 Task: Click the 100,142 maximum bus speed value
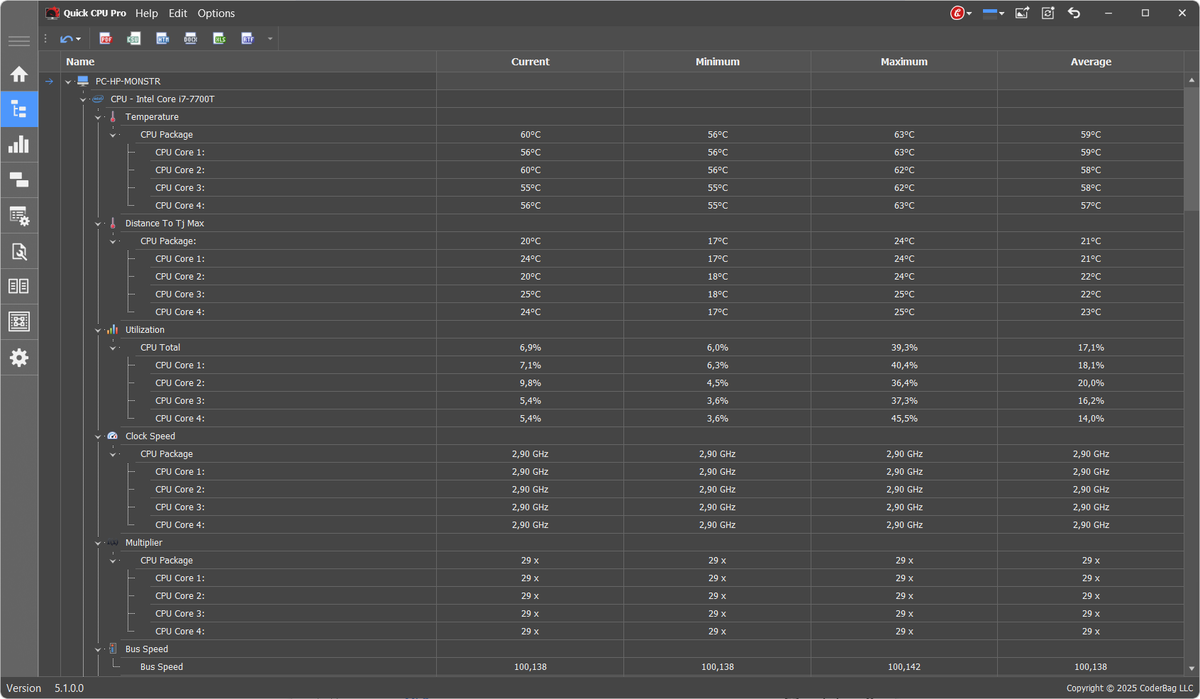coord(904,667)
